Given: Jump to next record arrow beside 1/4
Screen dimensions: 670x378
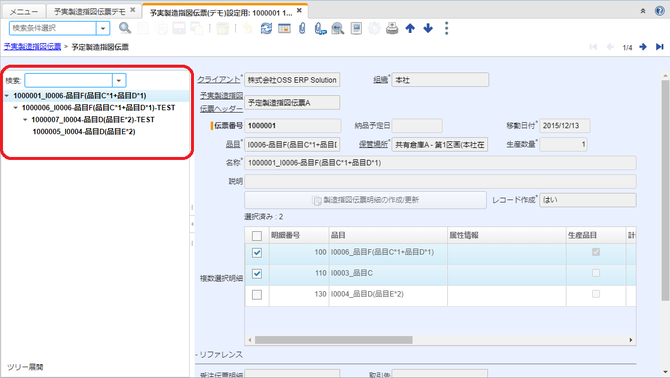Looking at the screenshot, I should pos(643,47).
